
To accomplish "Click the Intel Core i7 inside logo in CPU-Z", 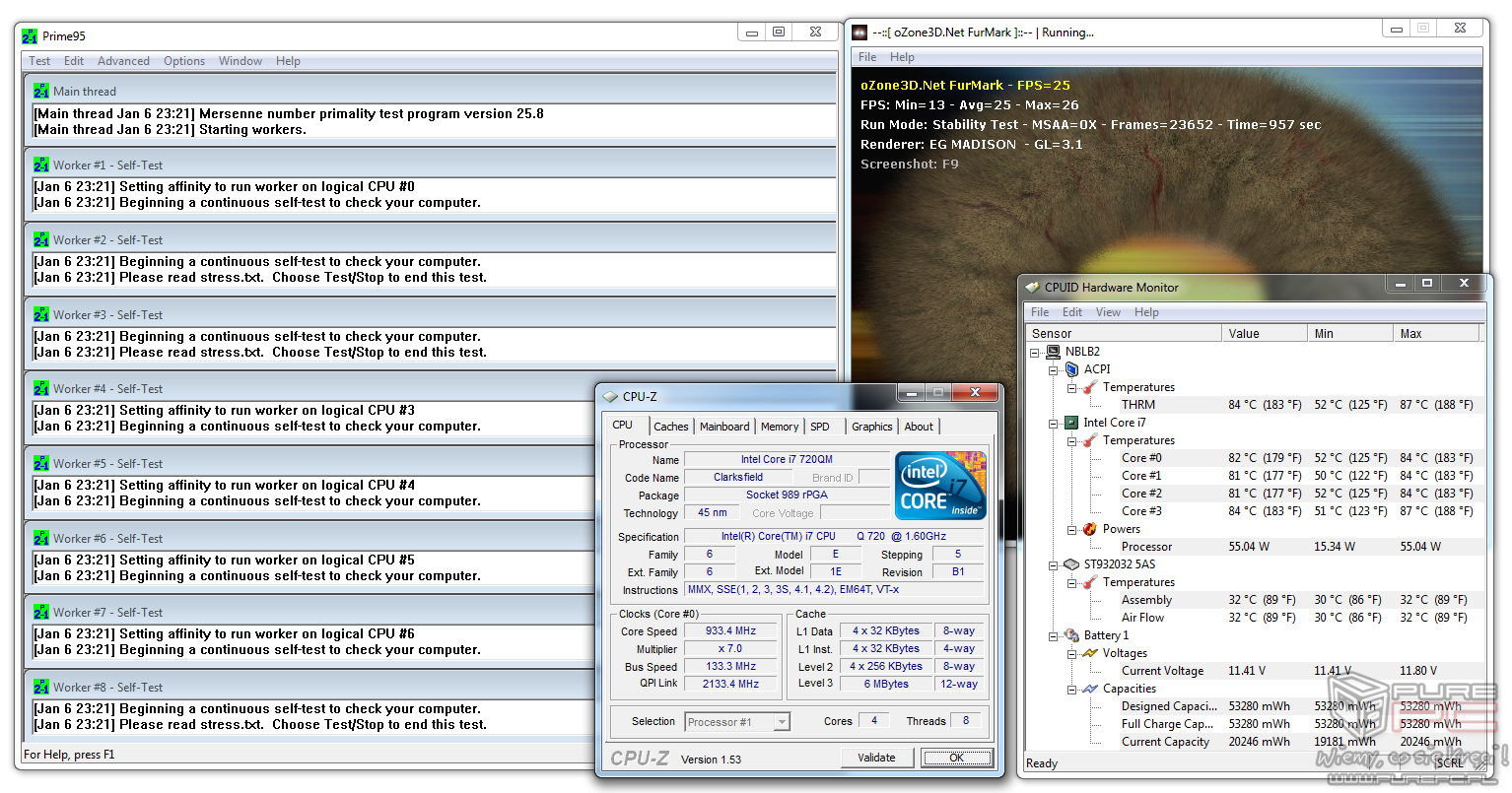I will [940, 485].
